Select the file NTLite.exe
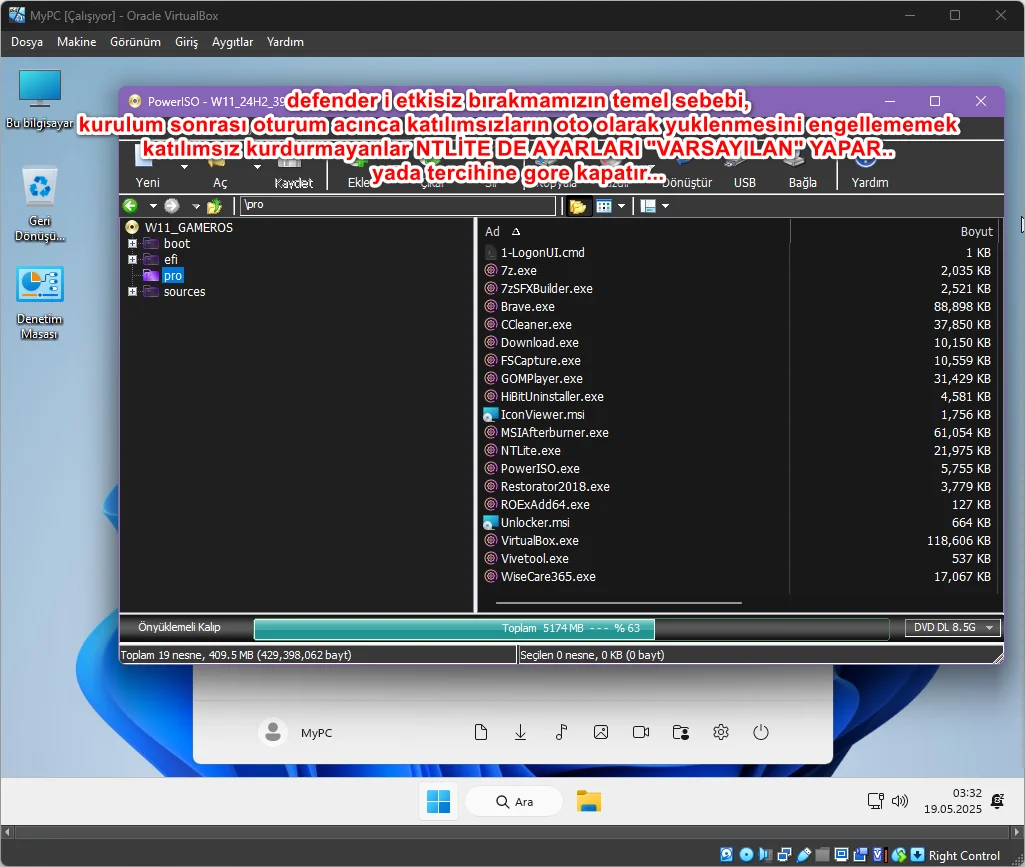Image resolution: width=1025 pixels, height=867 pixels. tap(530, 451)
